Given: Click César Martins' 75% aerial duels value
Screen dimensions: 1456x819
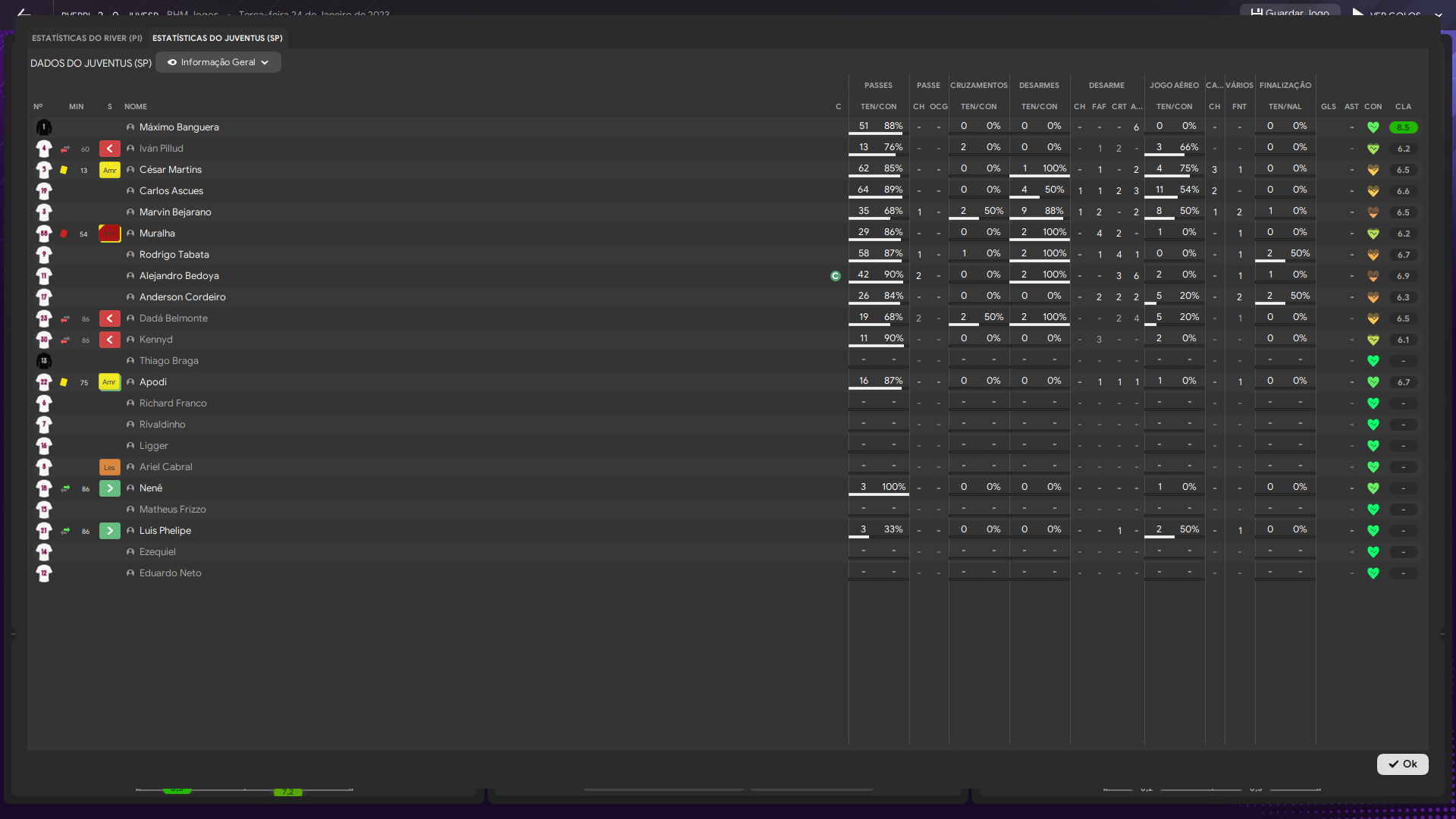Looking at the screenshot, I should pyautogui.click(x=1189, y=168).
